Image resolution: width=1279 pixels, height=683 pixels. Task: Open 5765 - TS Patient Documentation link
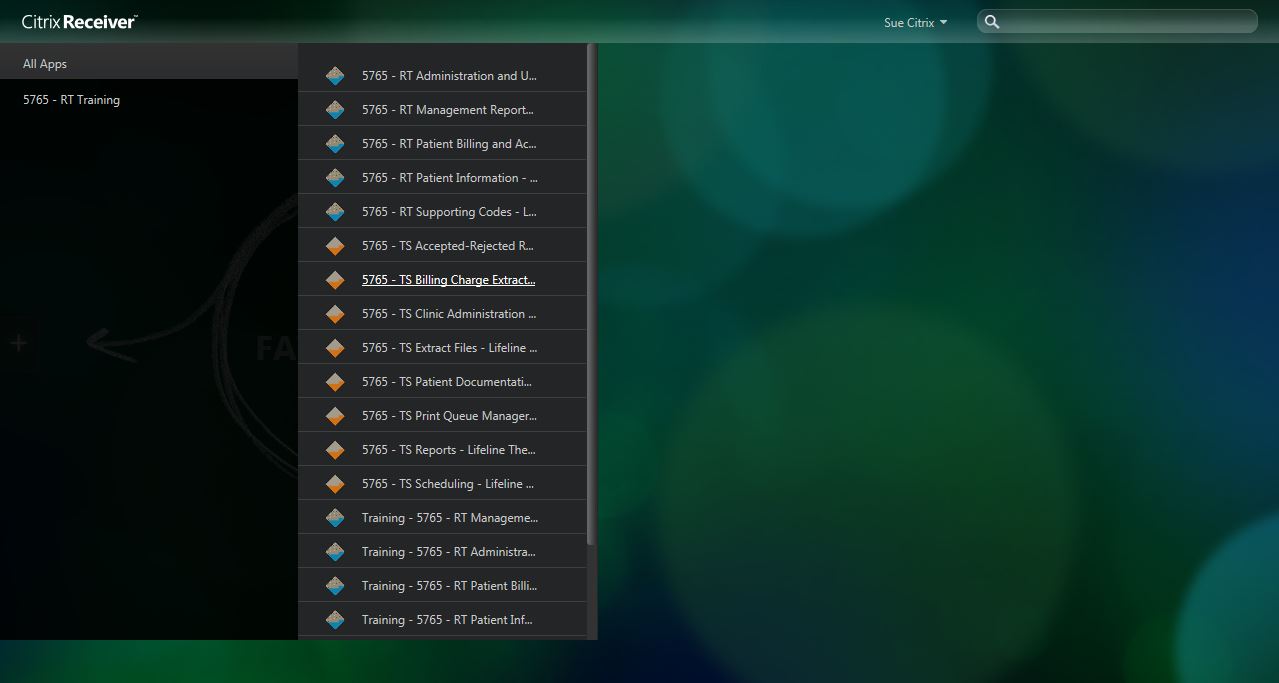(447, 382)
